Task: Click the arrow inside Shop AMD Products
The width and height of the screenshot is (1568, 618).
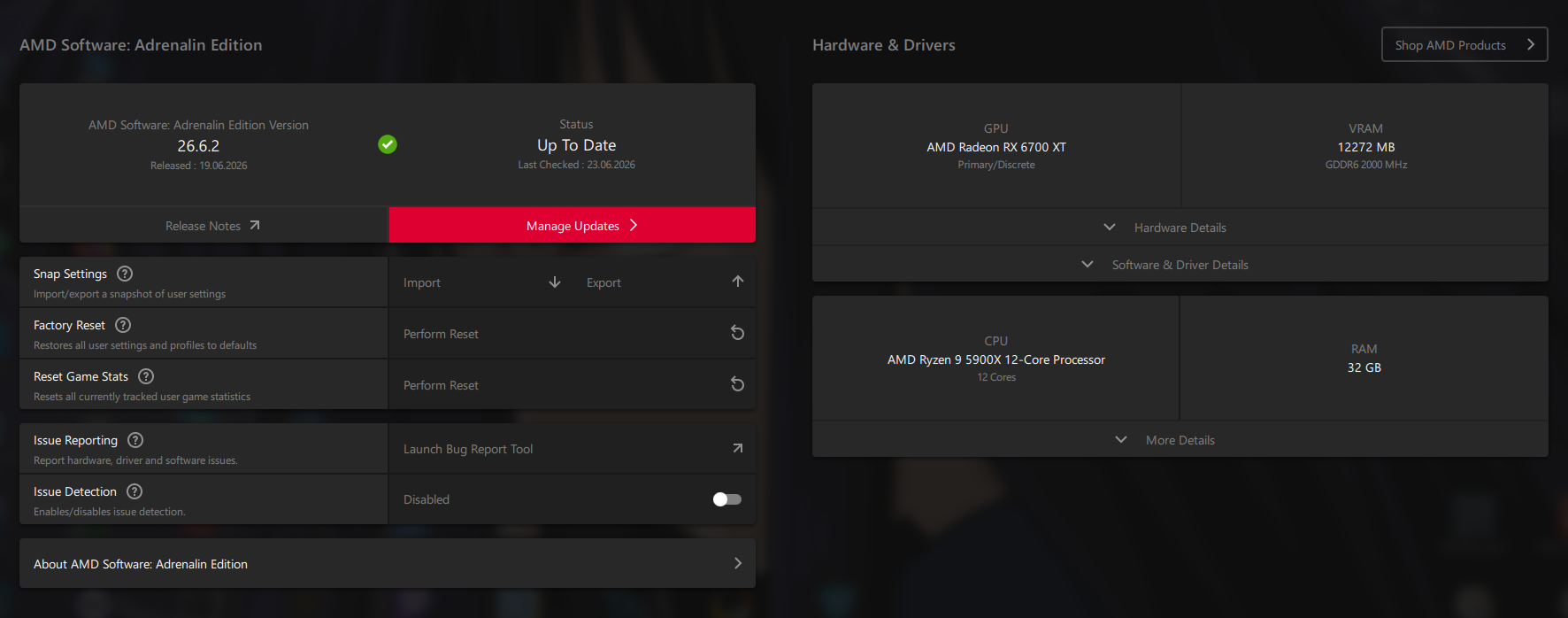Action: pos(1531,44)
